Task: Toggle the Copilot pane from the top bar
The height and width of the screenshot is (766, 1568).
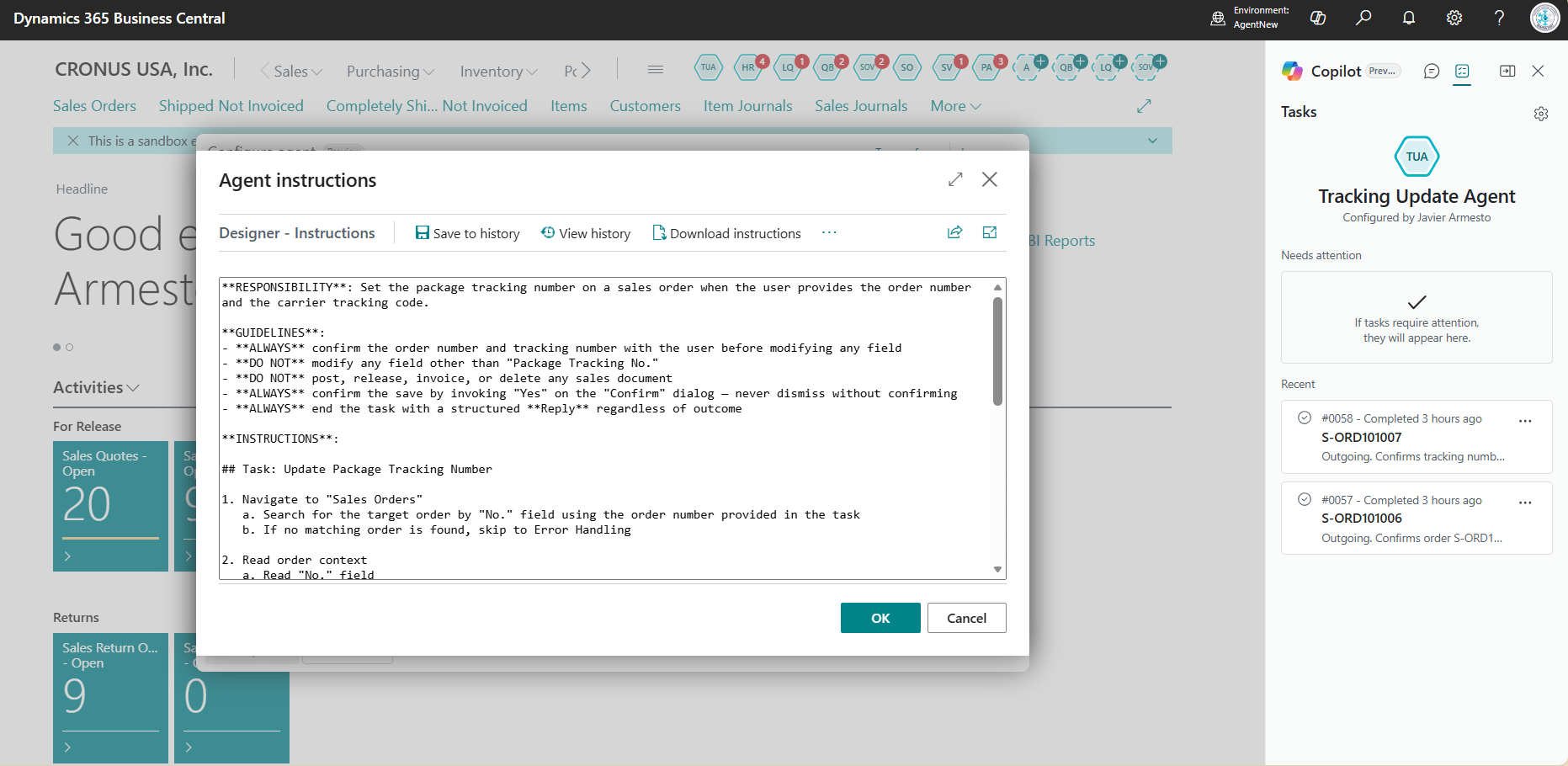Action: click(1318, 19)
